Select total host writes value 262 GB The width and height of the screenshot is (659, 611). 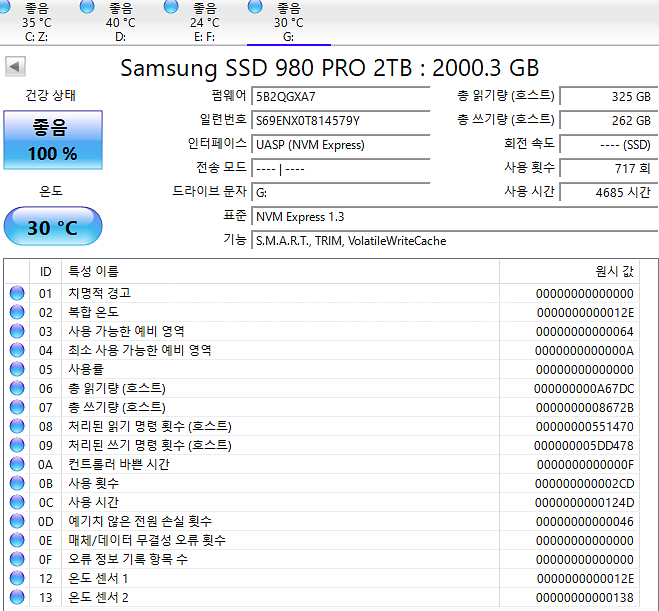click(609, 121)
